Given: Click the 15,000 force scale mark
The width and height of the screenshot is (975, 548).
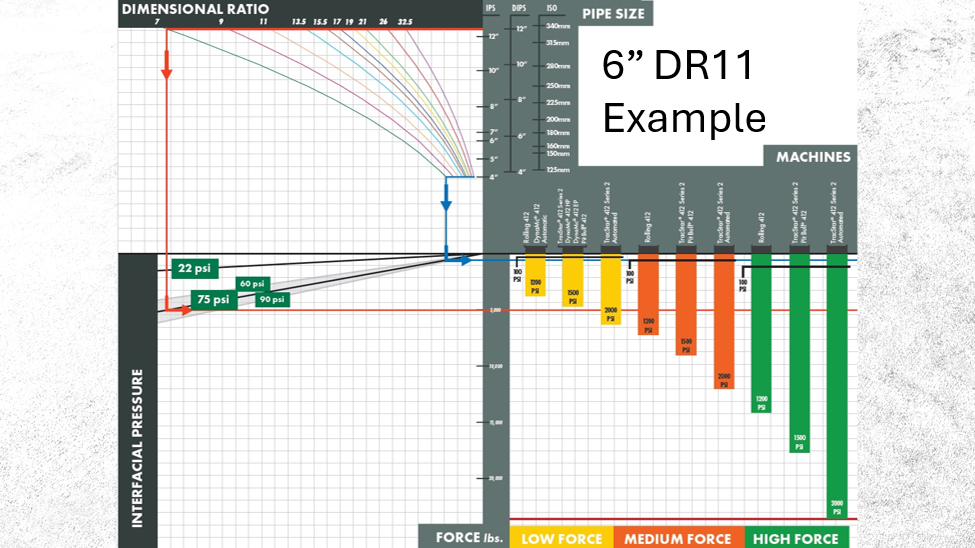Looking at the screenshot, I should pos(496,422).
